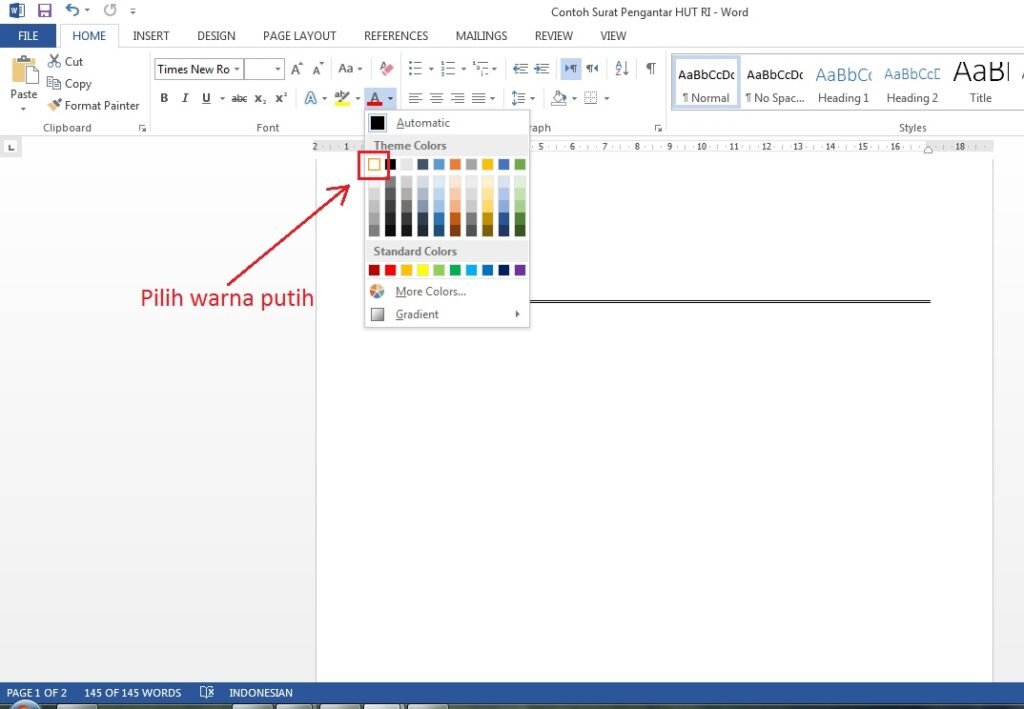Click the Bullets list icon
This screenshot has width=1024, height=709.
[415, 69]
